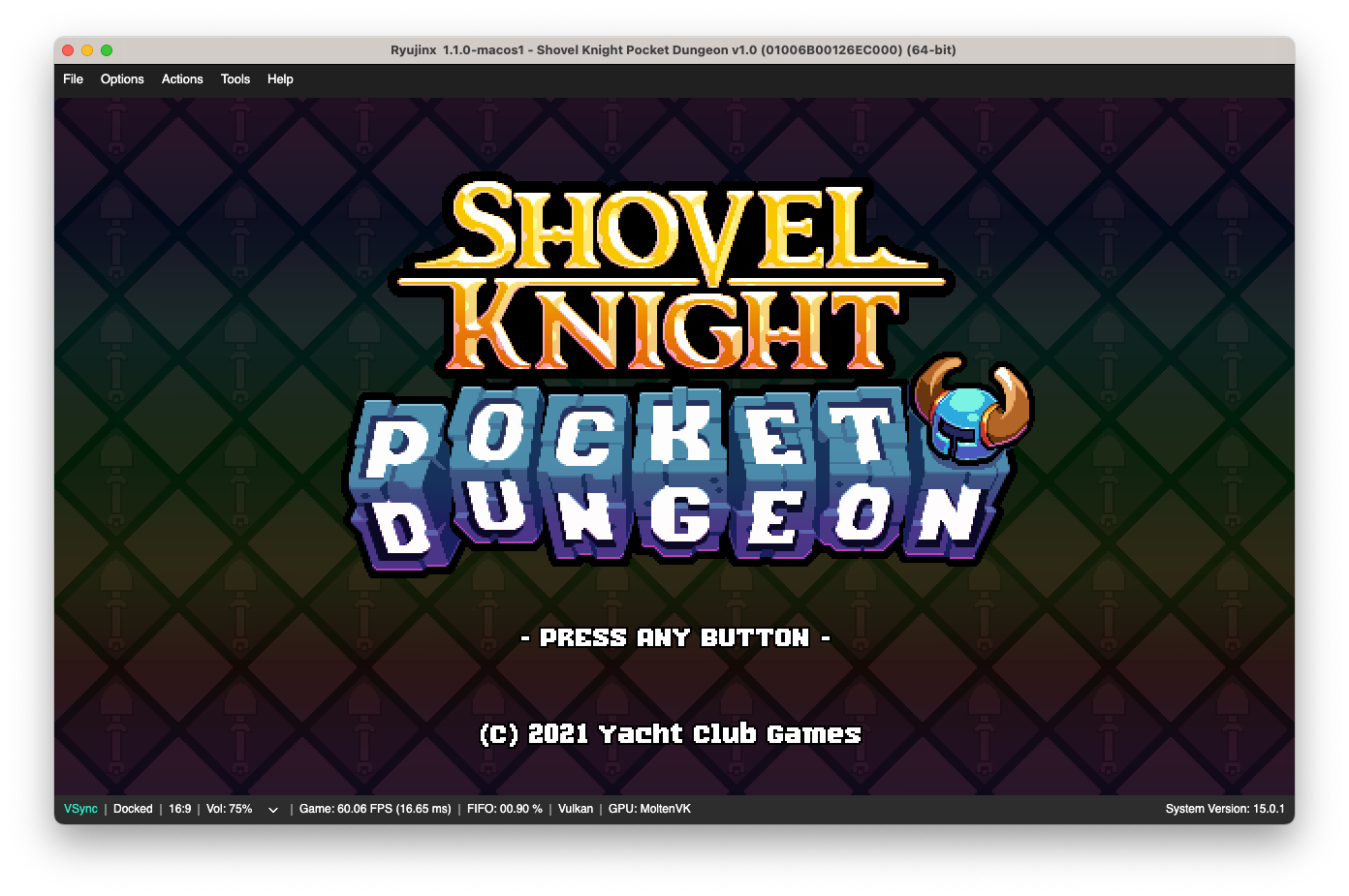Click the System Version 15.0.1 label
Screen dimensions: 1349x896
[x=1226, y=808]
